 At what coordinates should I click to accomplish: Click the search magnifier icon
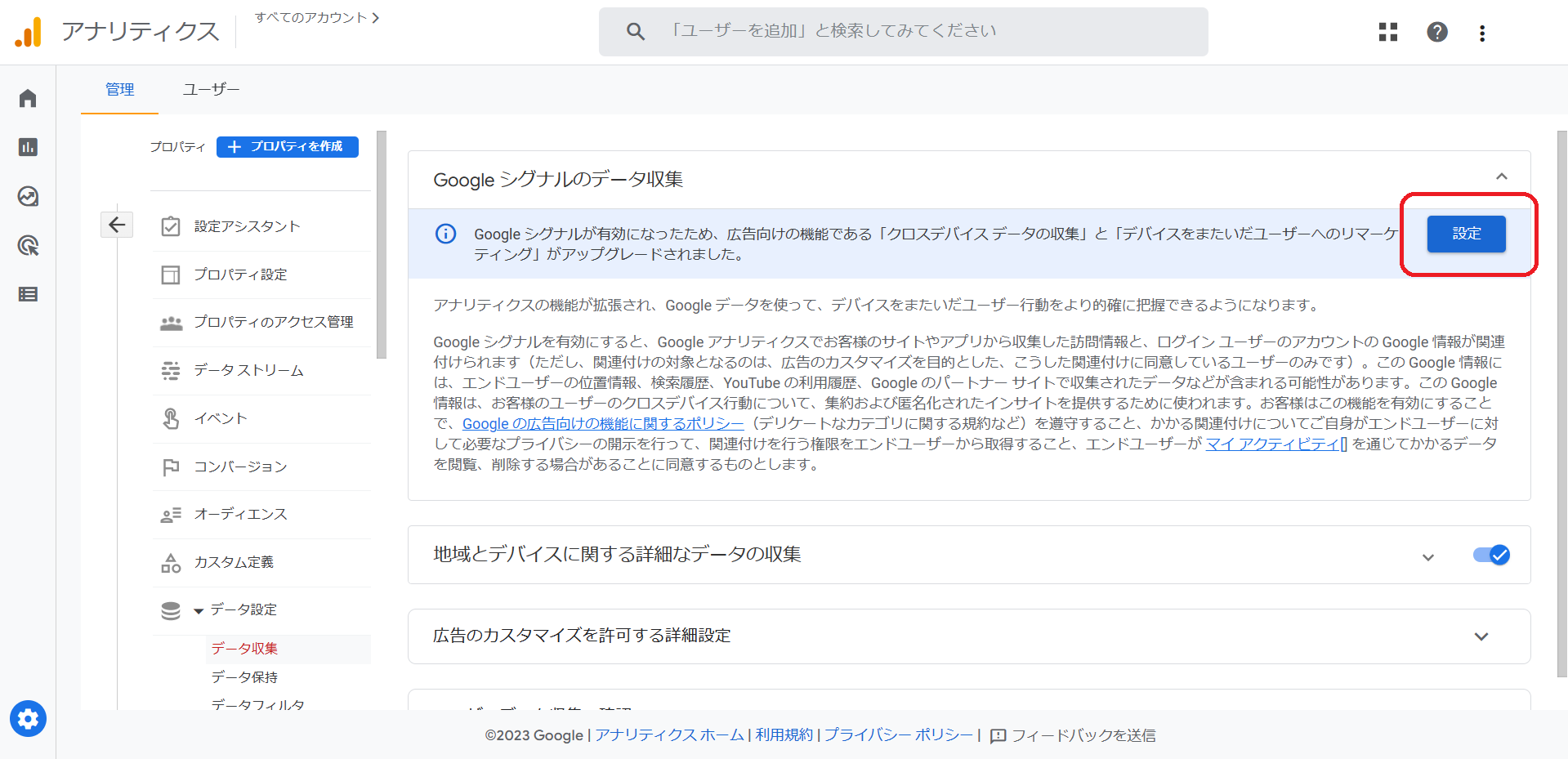click(635, 32)
